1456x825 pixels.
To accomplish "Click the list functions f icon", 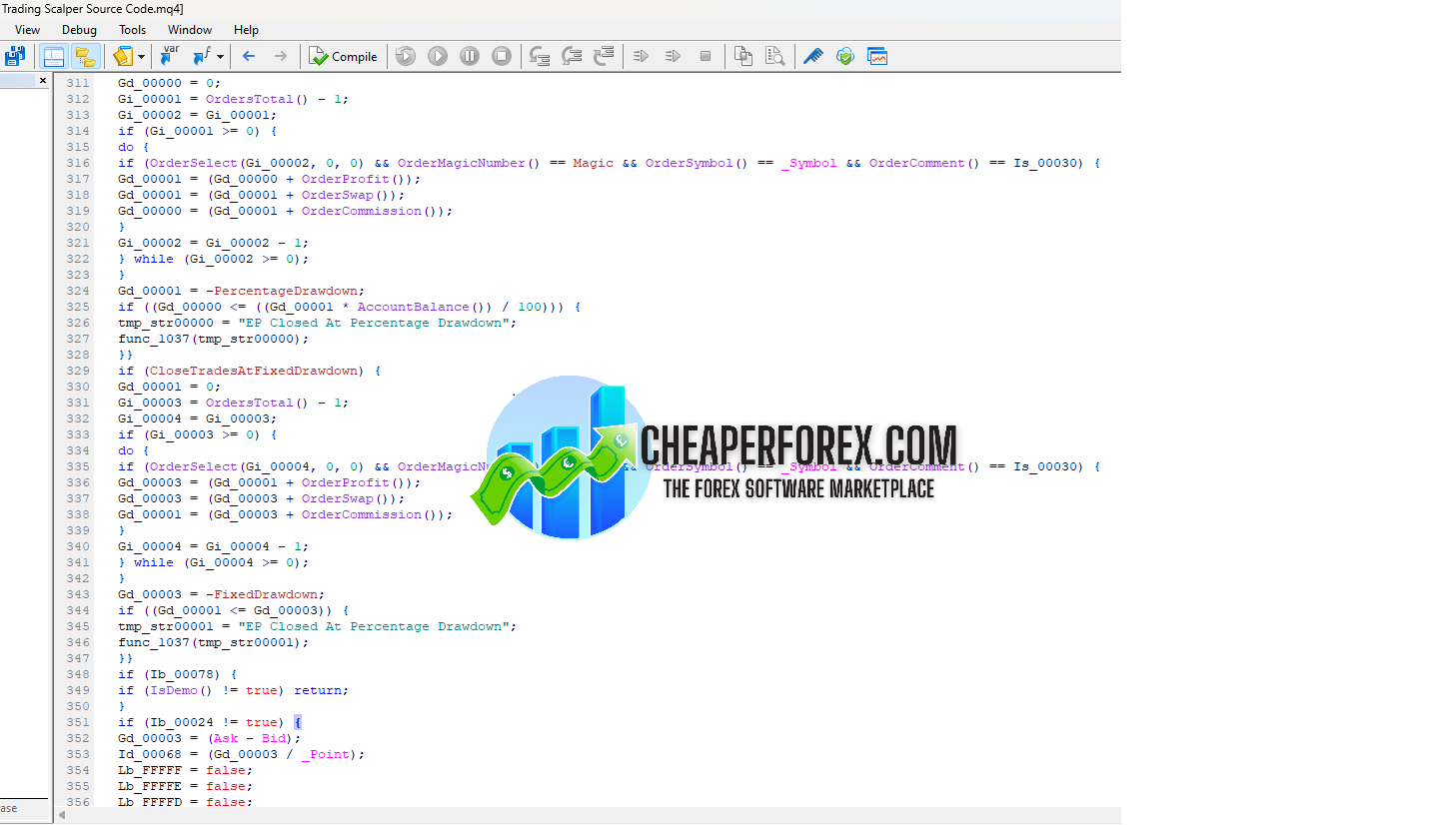I will 203,56.
